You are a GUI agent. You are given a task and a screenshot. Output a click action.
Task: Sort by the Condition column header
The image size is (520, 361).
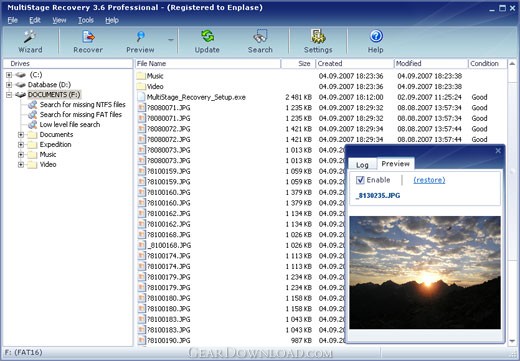pos(487,64)
